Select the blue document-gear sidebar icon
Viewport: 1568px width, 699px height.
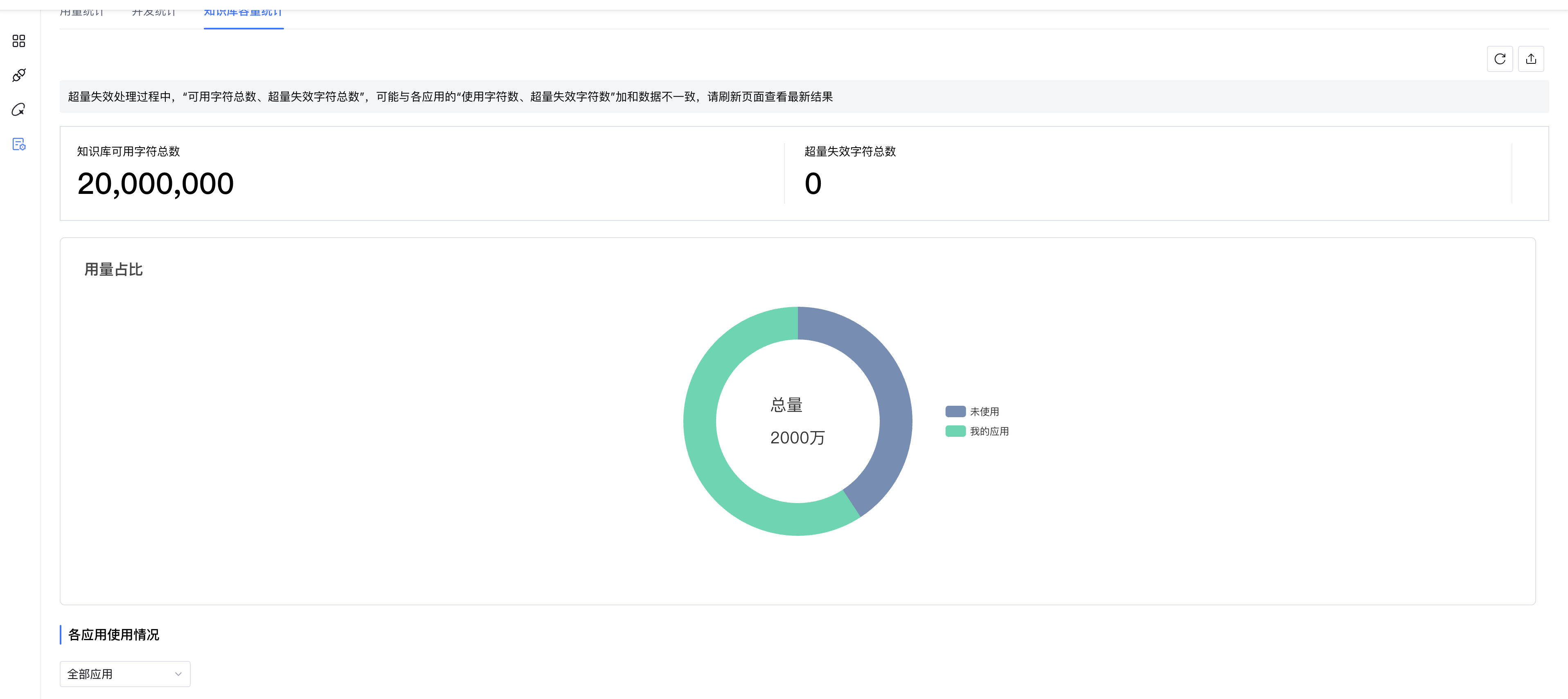19,144
